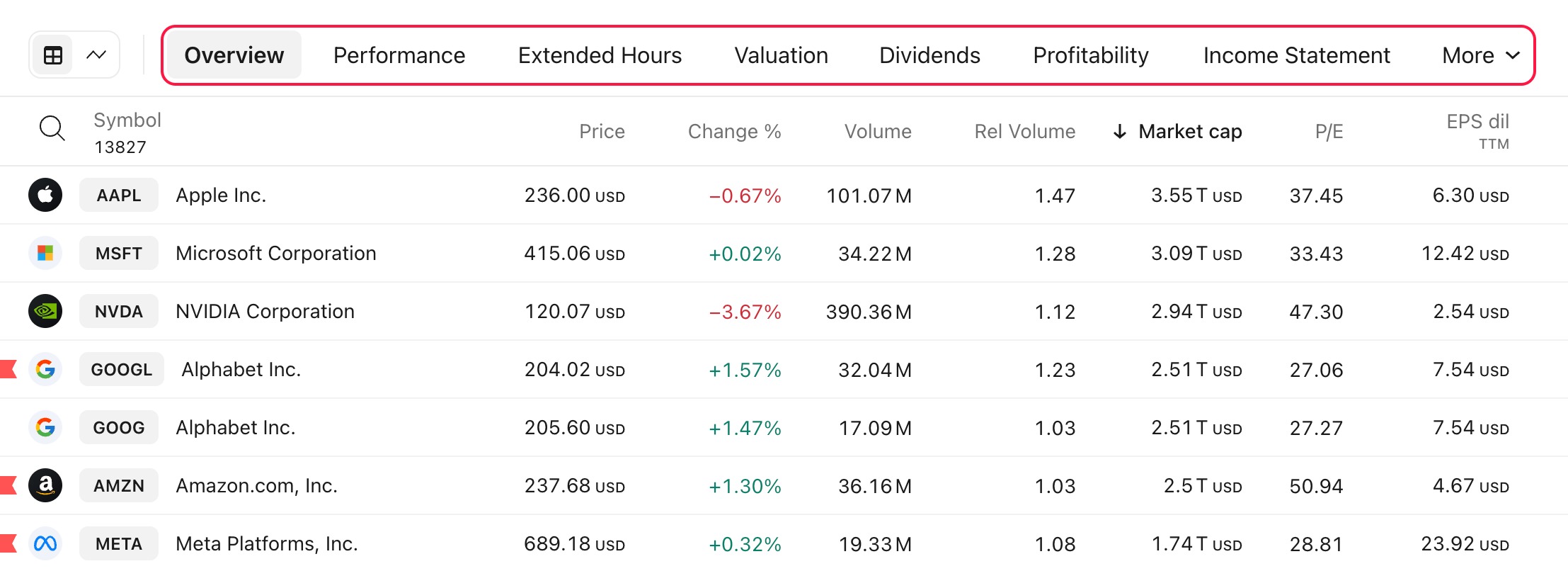Screen dimensions: 1568x571
Task: Expand the More dropdown
Action: tap(1481, 55)
